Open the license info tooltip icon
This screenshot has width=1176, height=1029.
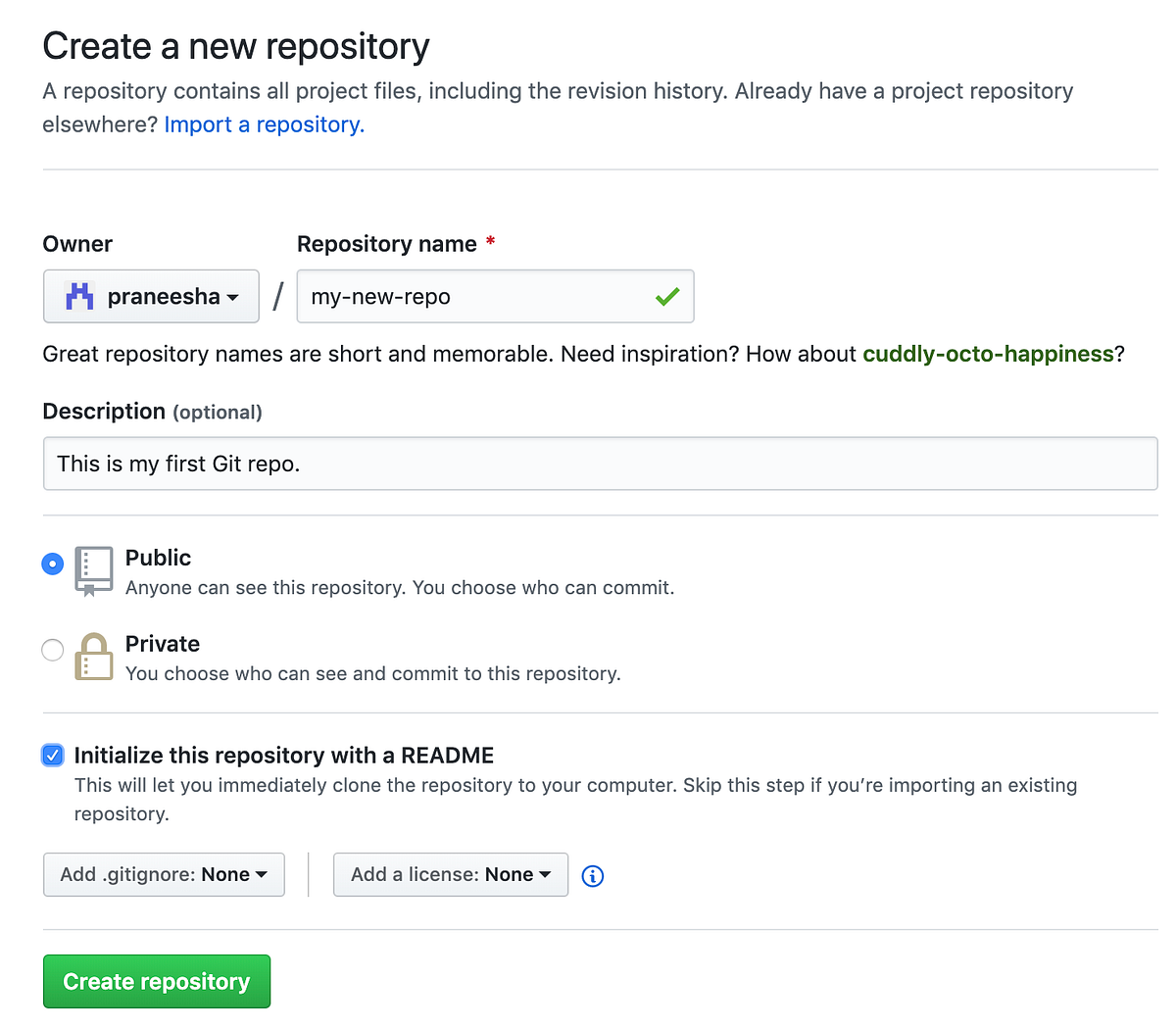click(x=592, y=876)
